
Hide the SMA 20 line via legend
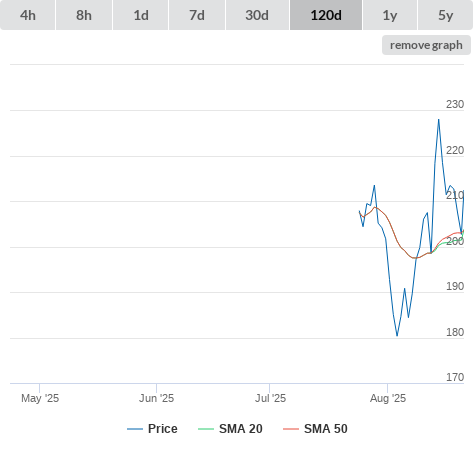(241, 429)
